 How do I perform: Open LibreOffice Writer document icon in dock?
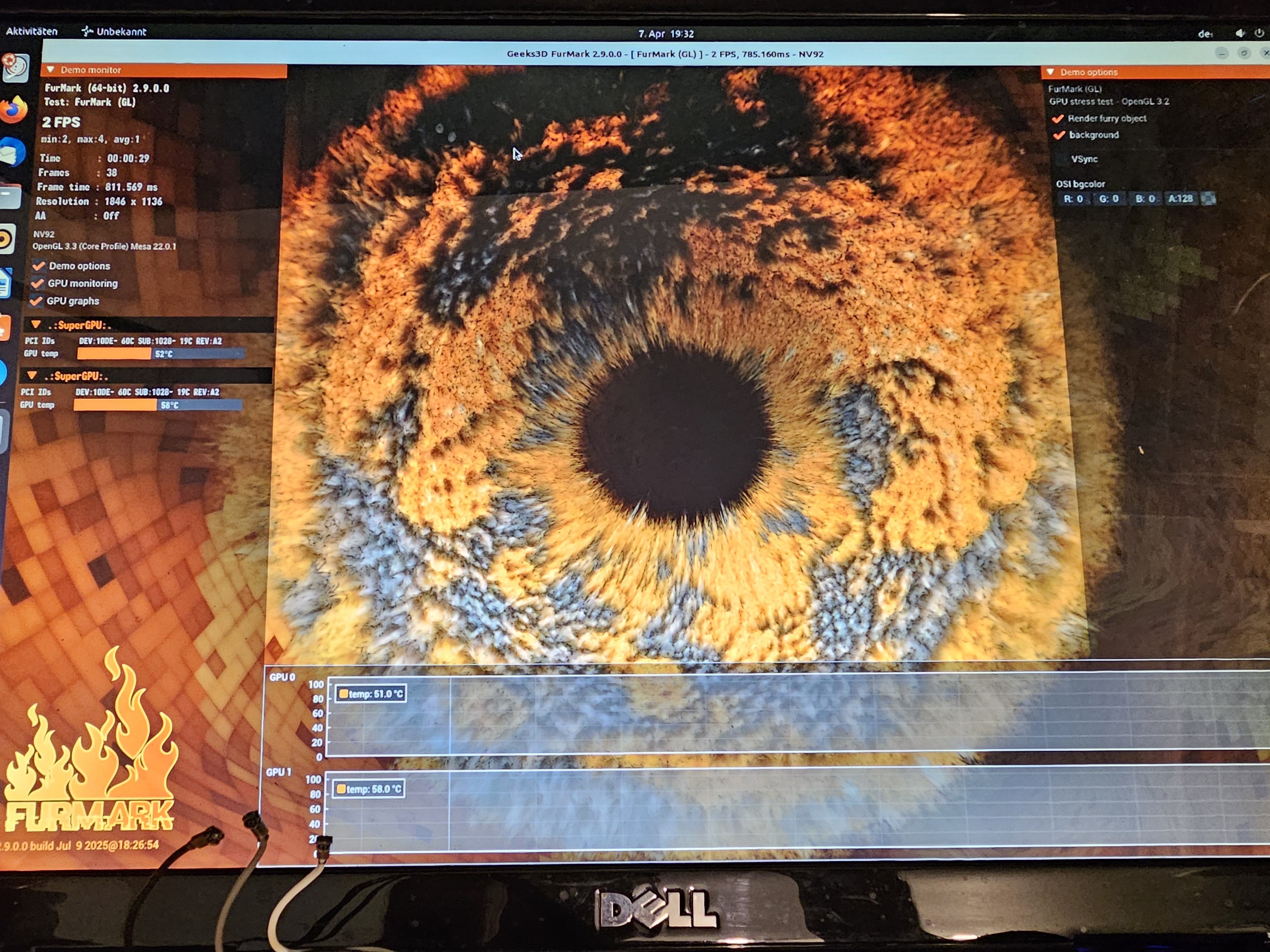coord(5,283)
